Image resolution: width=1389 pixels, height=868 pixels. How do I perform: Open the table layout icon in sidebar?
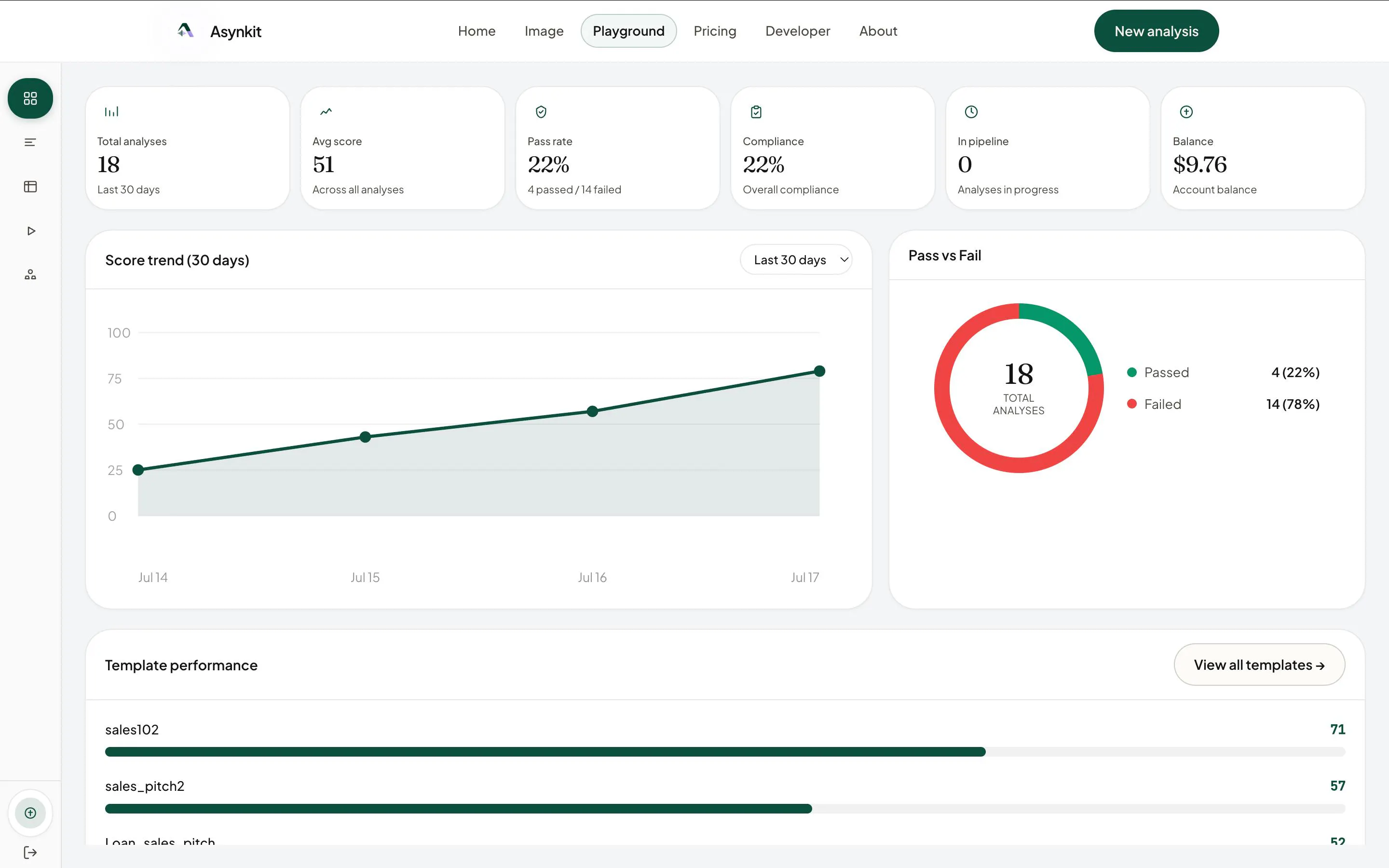(30, 187)
